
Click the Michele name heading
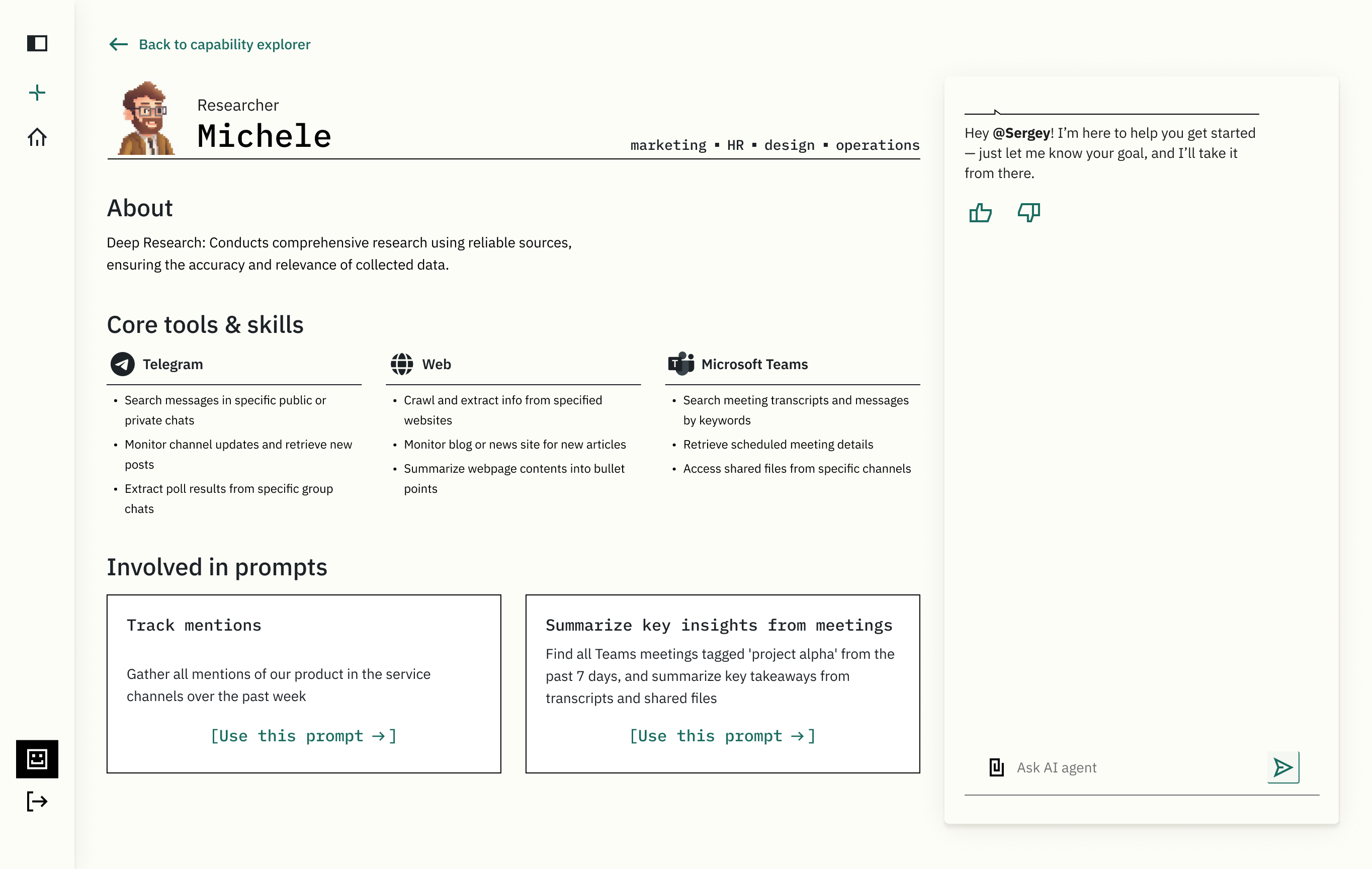point(265,136)
